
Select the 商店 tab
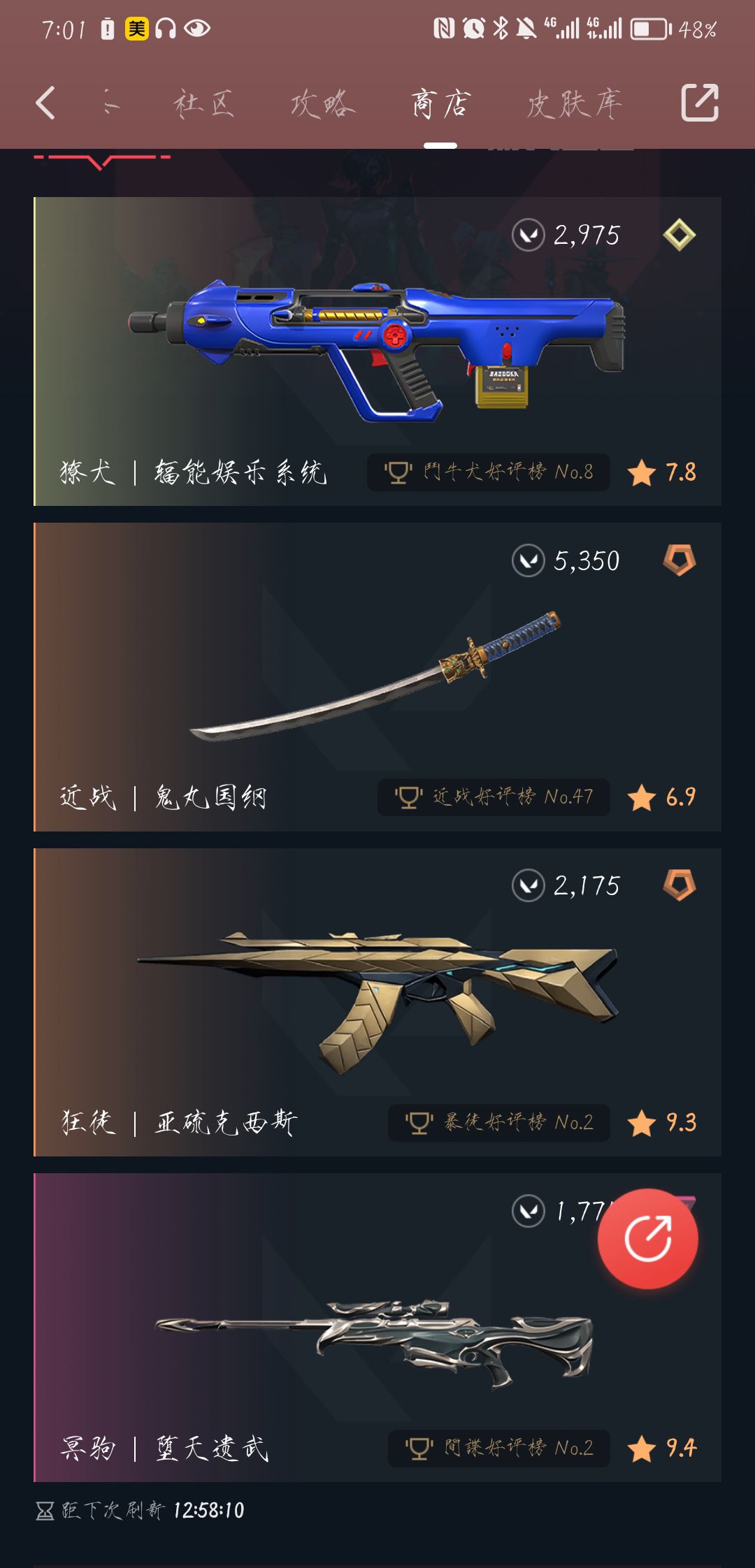click(440, 103)
